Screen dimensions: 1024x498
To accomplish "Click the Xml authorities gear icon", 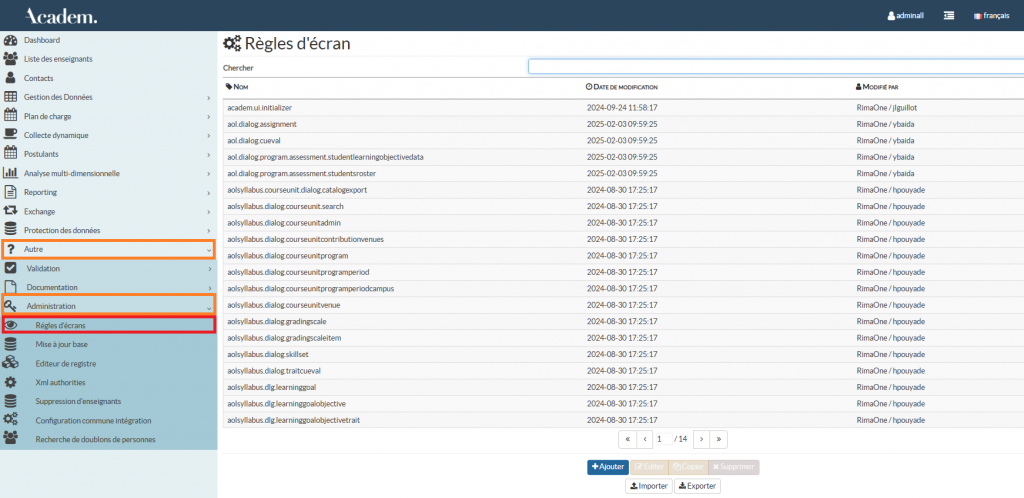I will [11, 382].
